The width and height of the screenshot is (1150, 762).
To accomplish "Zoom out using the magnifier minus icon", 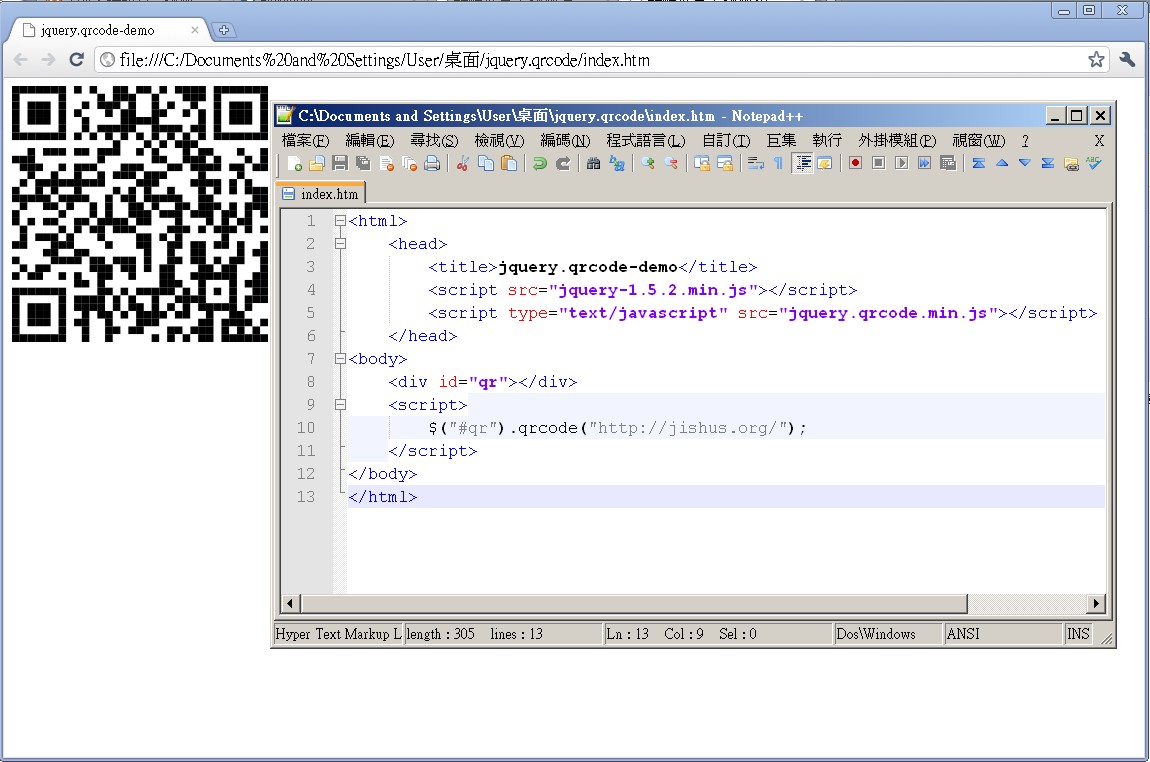I will click(671, 164).
